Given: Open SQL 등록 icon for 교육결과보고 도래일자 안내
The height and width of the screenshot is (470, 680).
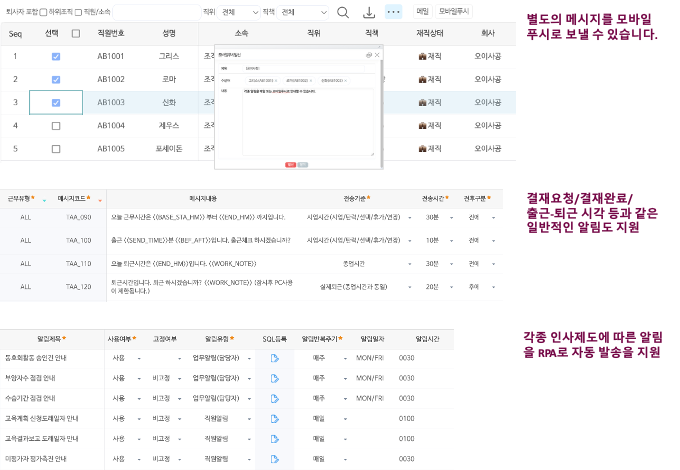Looking at the screenshot, I should click(275, 439).
